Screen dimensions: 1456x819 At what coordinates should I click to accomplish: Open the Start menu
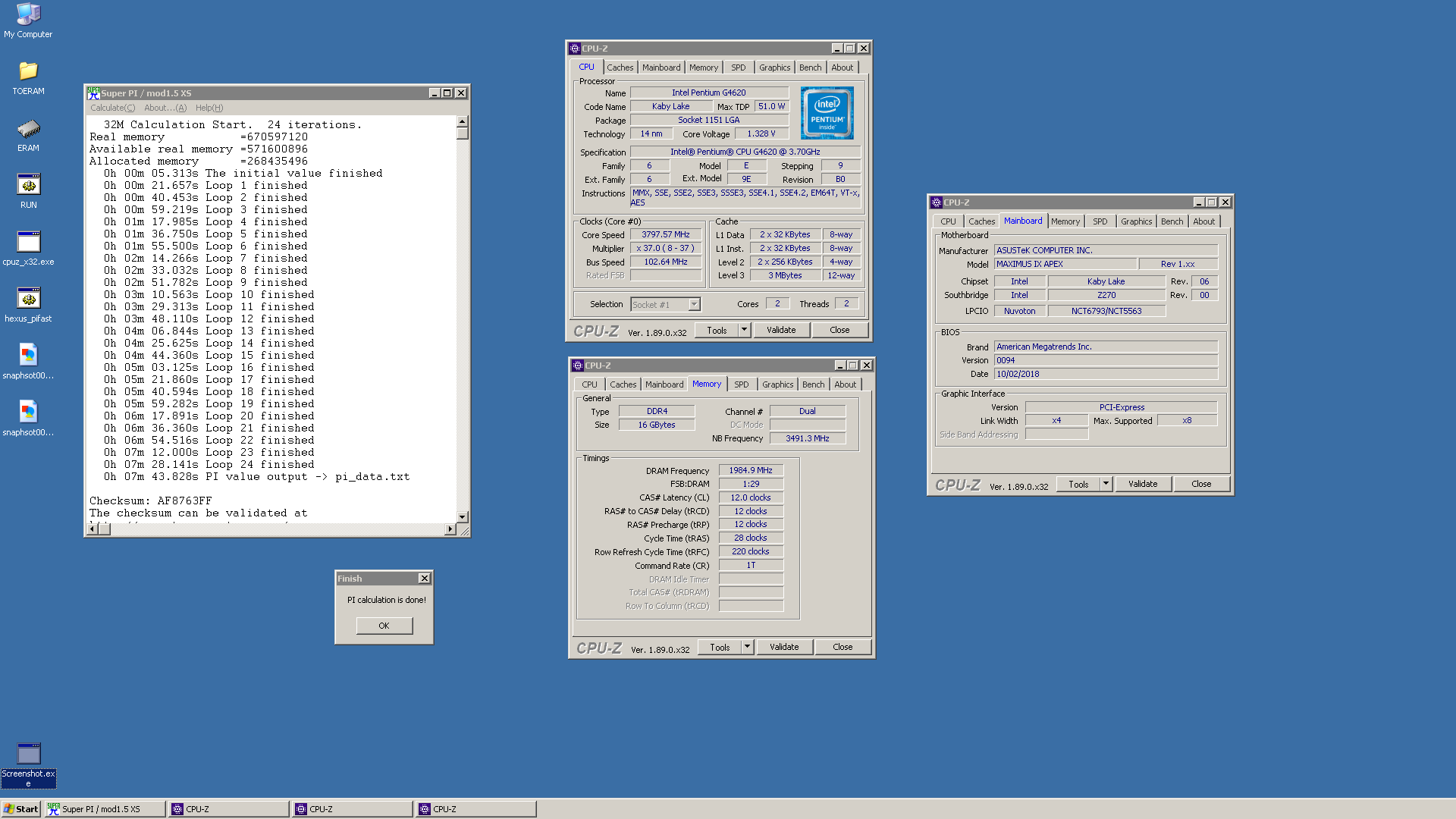(x=20, y=809)
